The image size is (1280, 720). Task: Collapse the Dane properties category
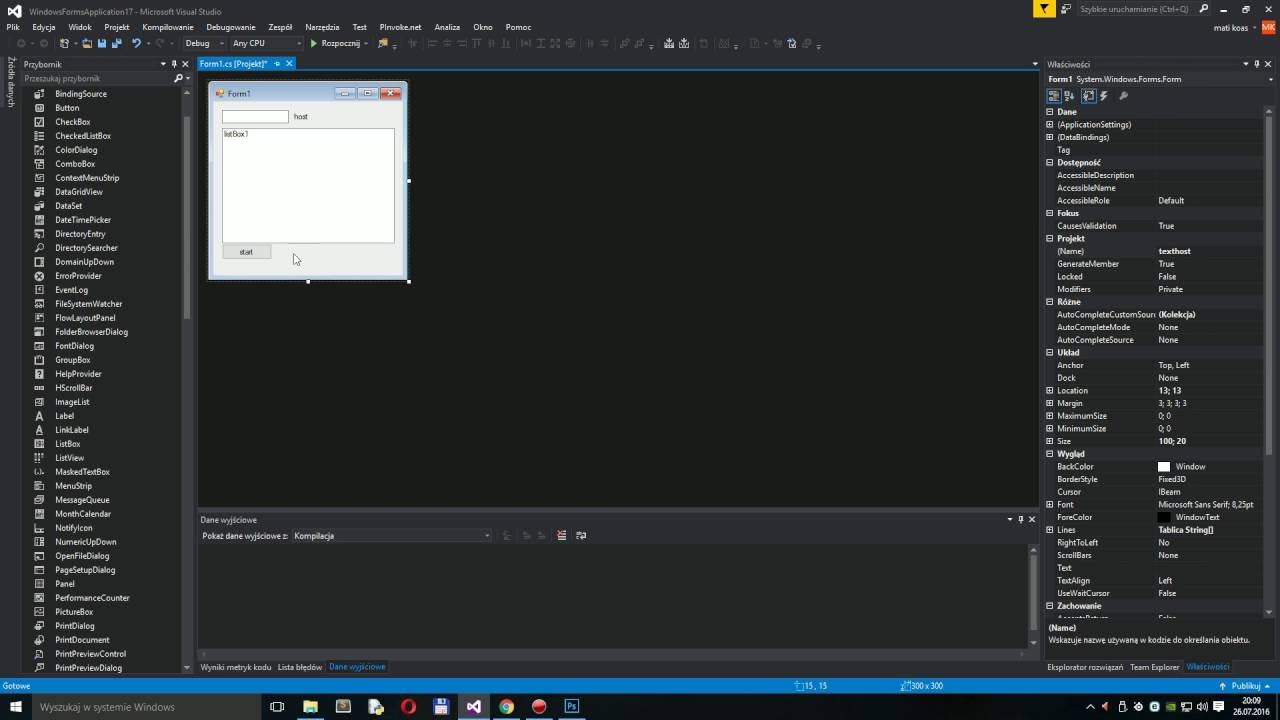(x=1050, y=112)
